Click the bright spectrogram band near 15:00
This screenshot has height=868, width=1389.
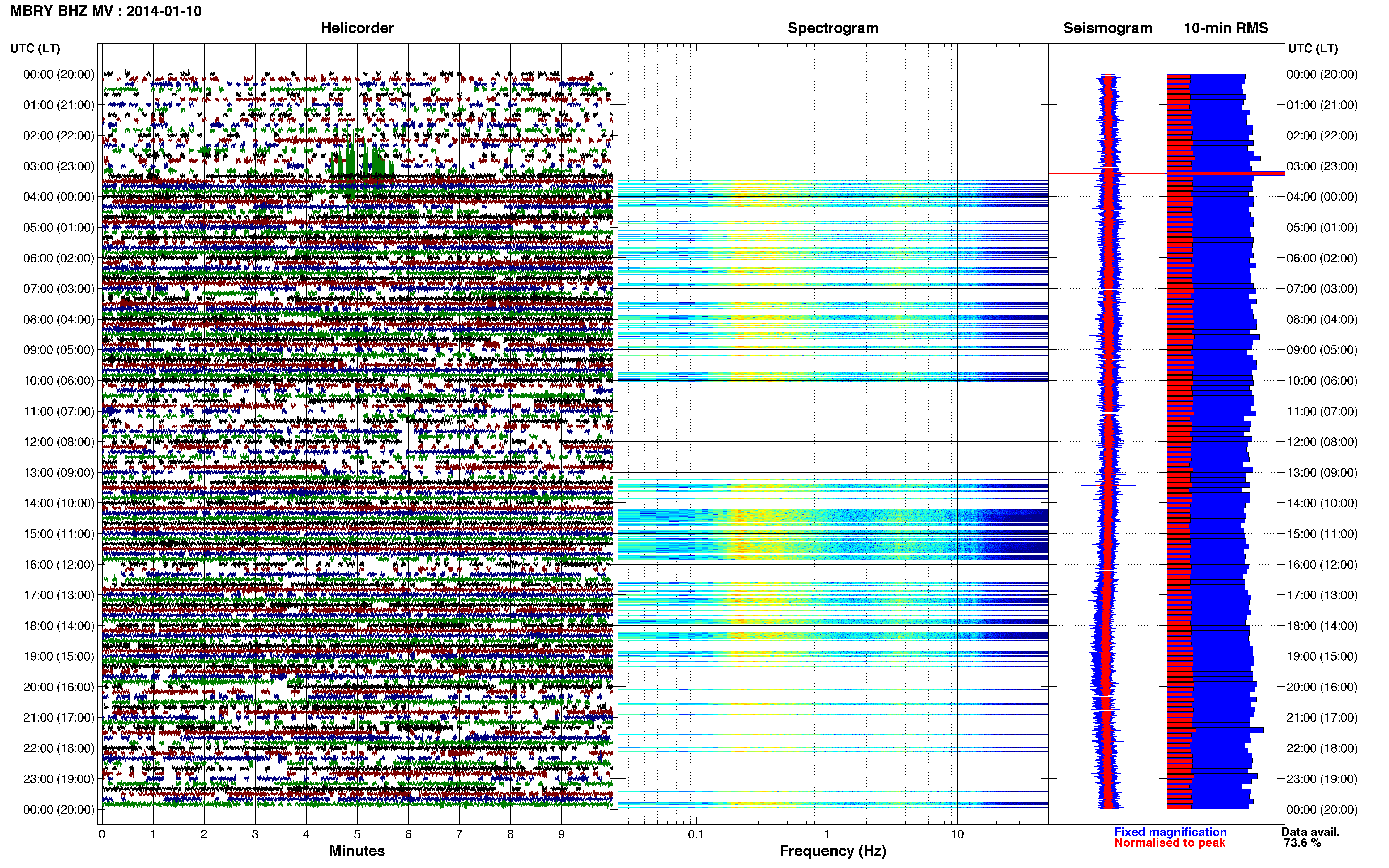point(833,534)
